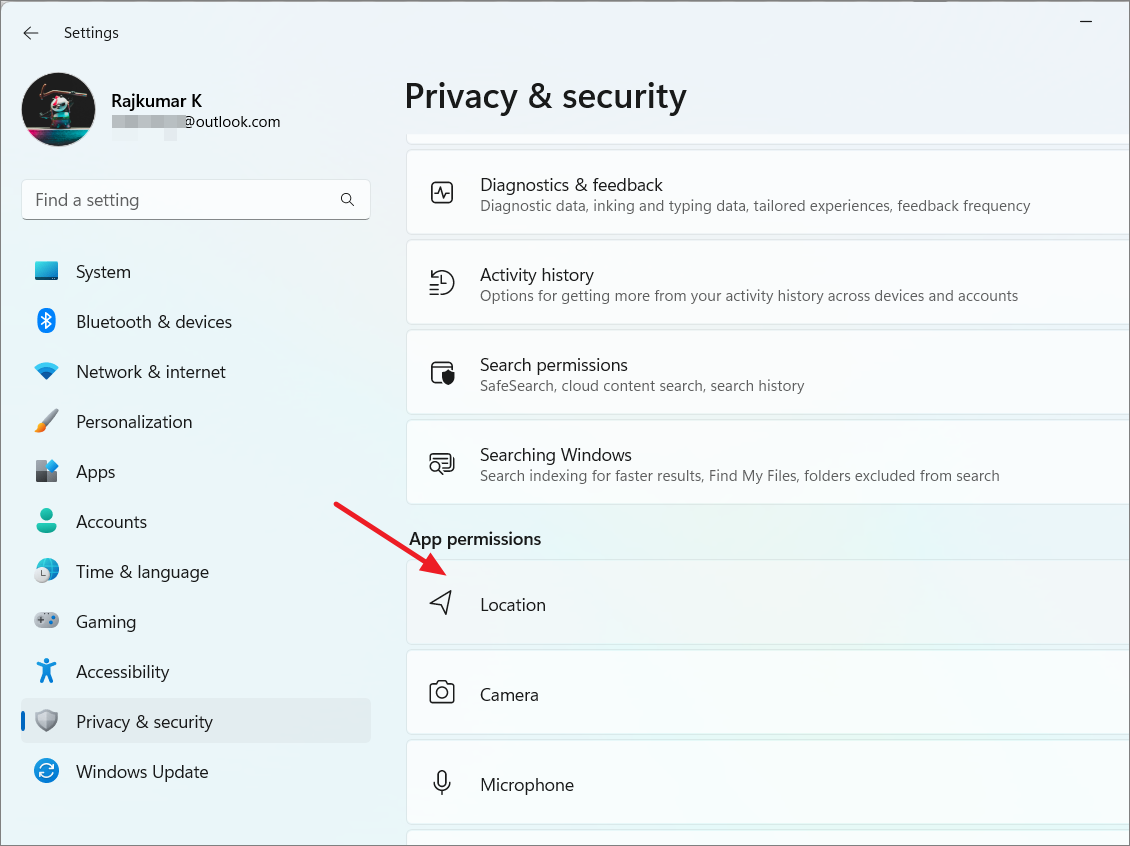This screenshot has height=846, width=1130.
Task: Click the search magnifier icon
Action: 347,200
